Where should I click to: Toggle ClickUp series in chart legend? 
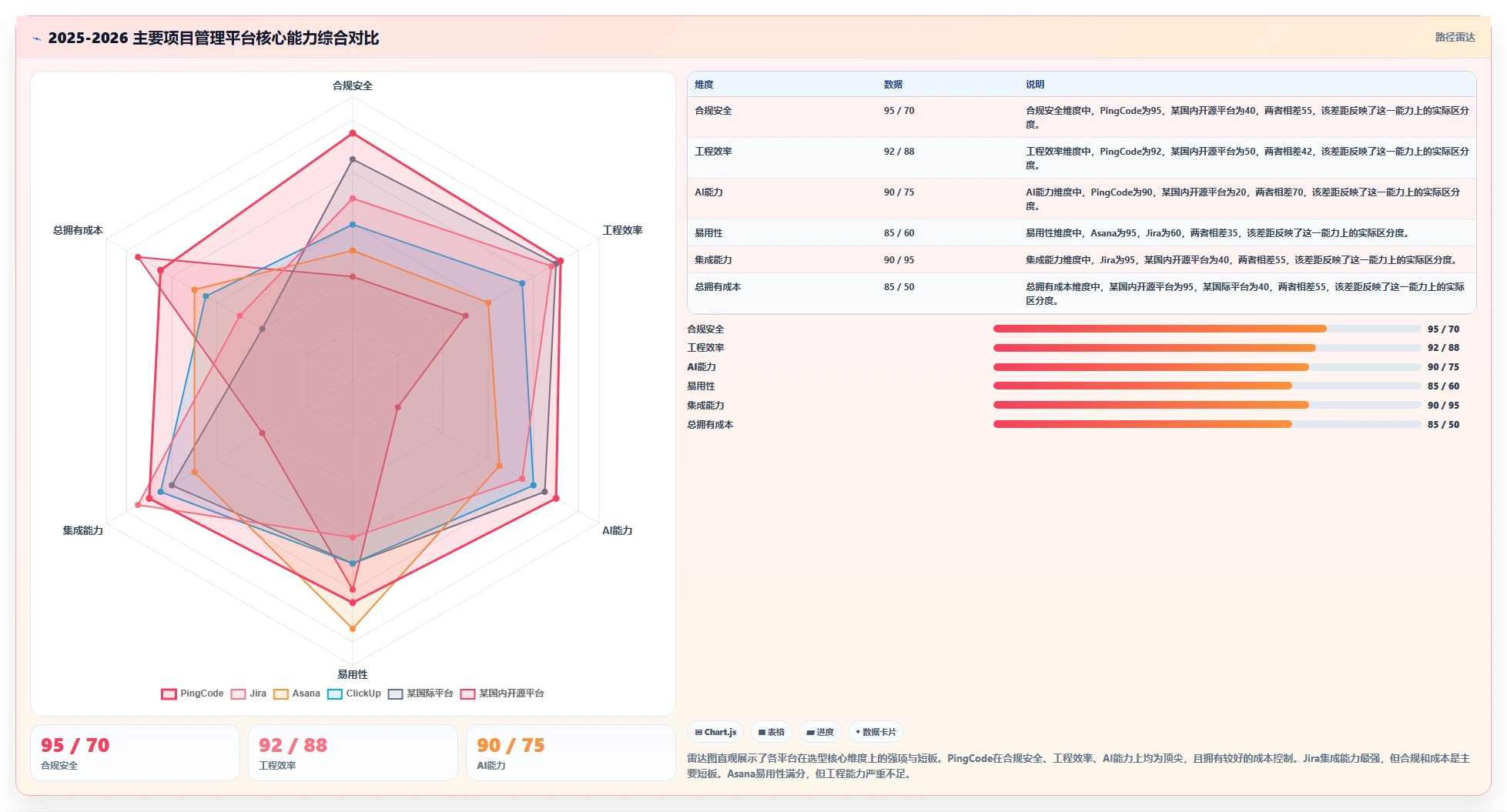tap(354, 693)
